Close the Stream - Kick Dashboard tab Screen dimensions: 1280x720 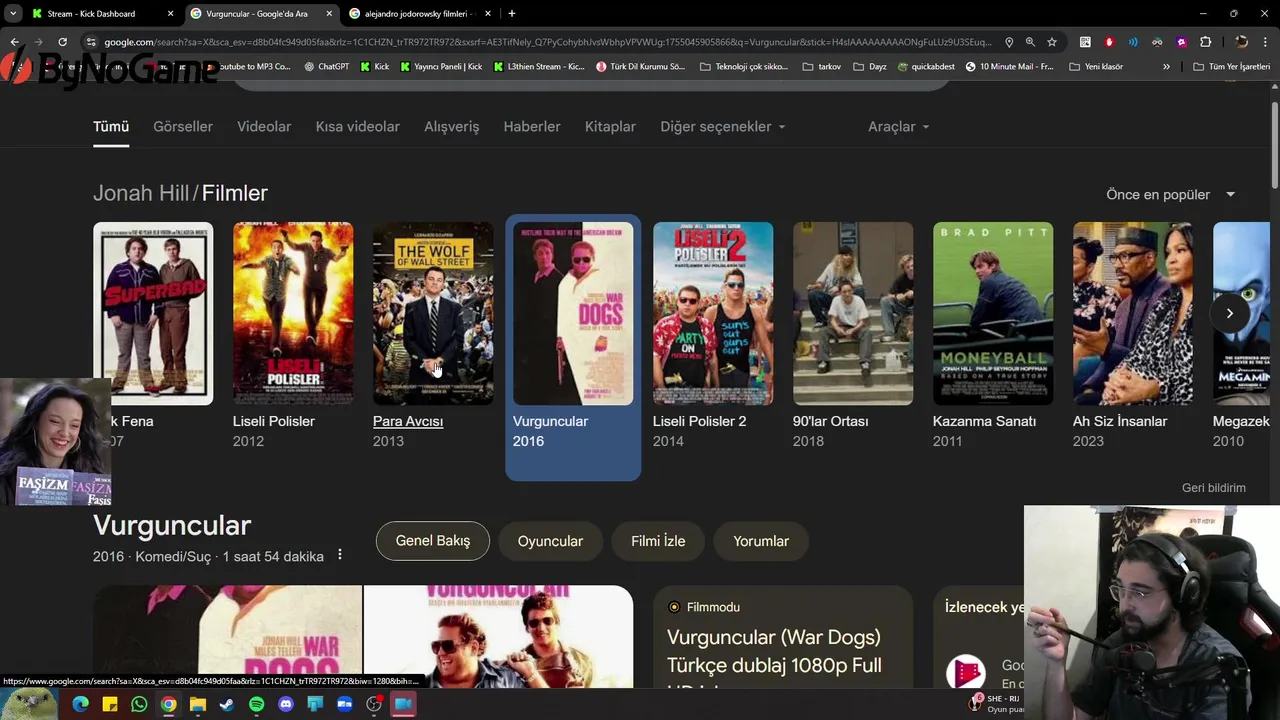pos(170,14)
